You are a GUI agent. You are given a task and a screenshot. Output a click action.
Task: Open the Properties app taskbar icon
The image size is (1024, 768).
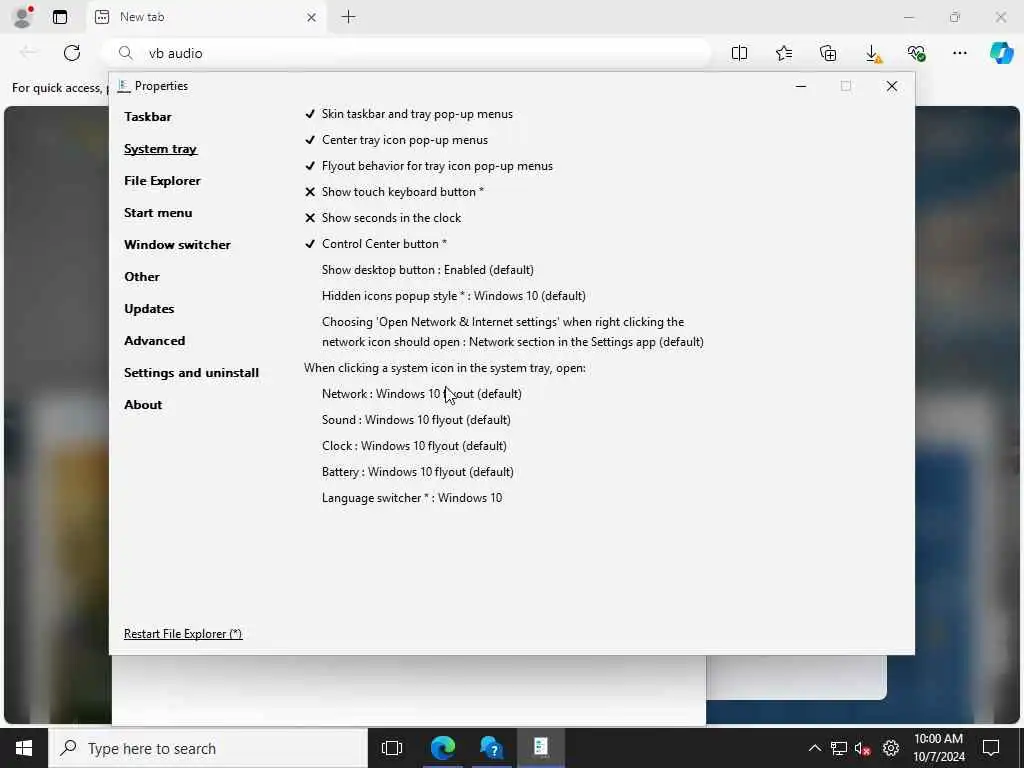(x=541, y=748)
